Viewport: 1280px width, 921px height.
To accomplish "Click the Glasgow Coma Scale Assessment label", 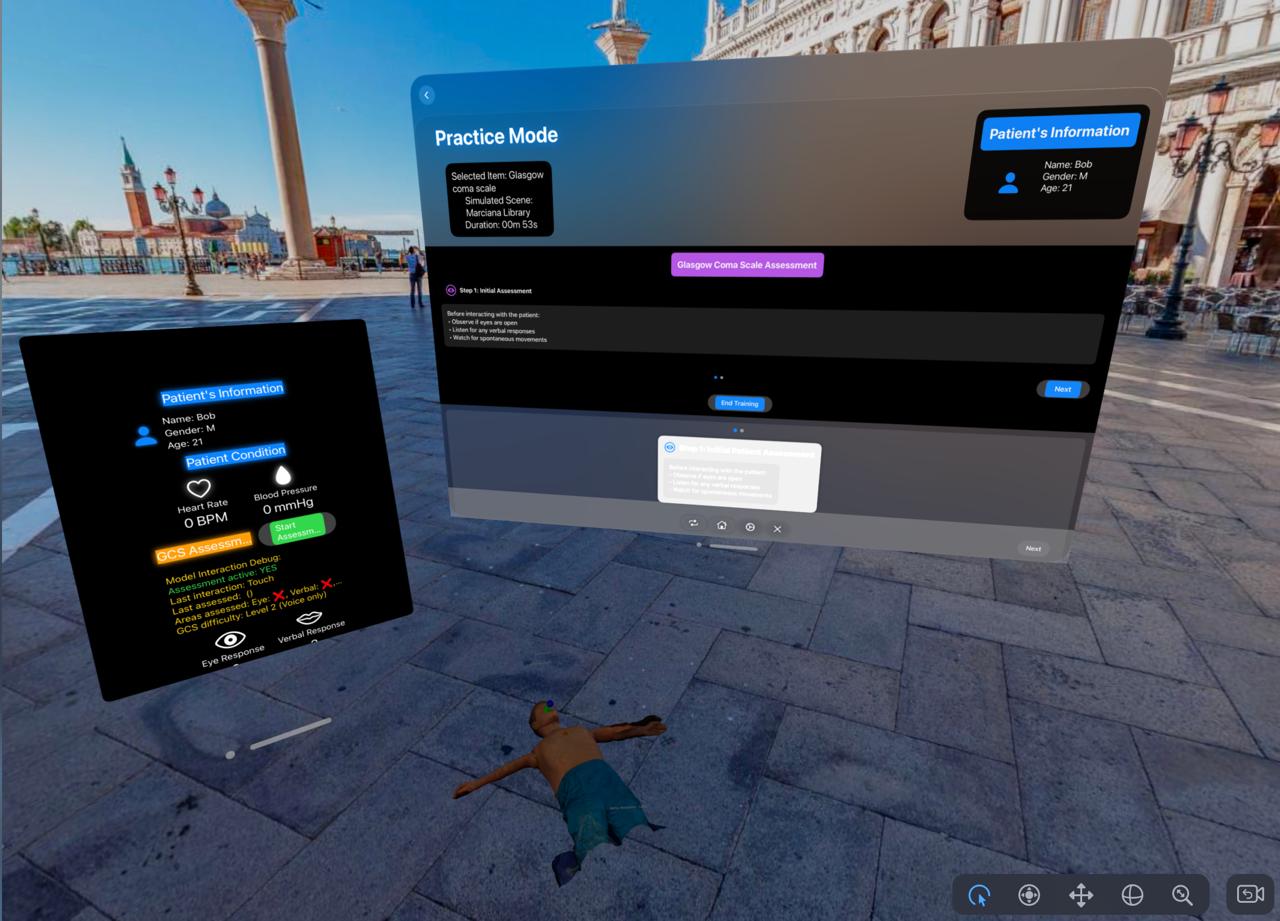I will click(747, 265).
